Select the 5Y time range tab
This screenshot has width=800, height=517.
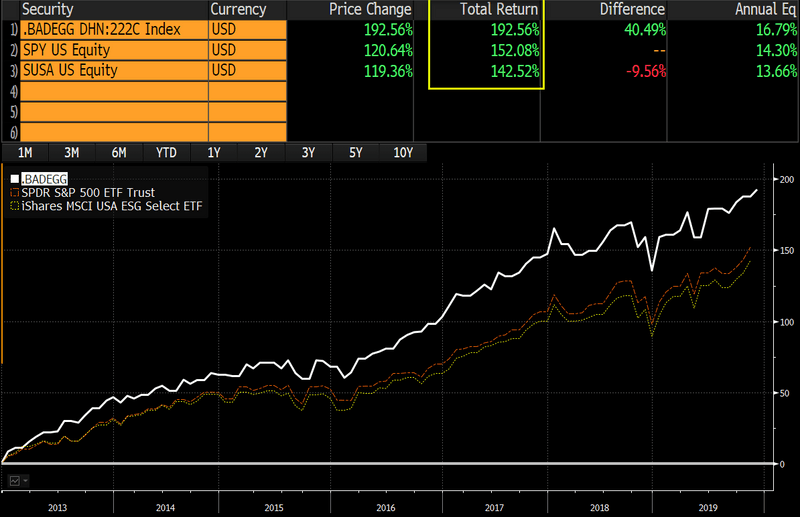(355, 153)
